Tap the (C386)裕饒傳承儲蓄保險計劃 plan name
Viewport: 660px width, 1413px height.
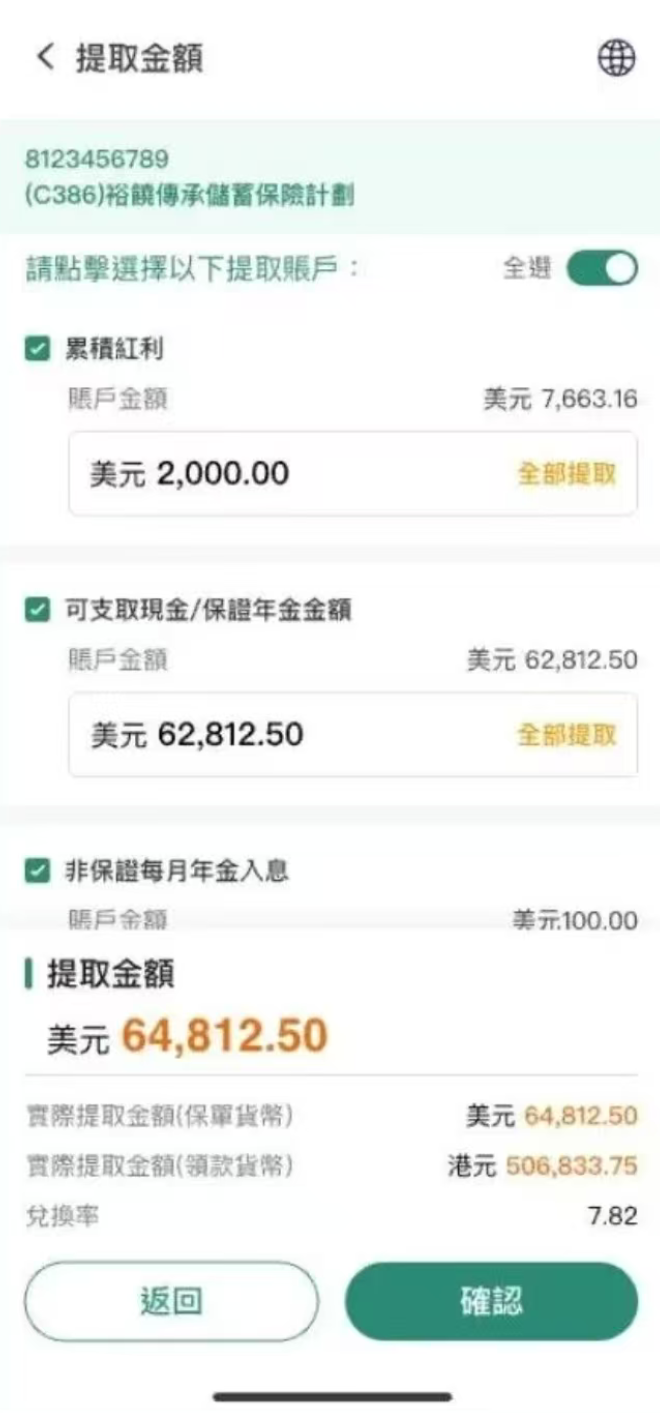tap(189, 195)
